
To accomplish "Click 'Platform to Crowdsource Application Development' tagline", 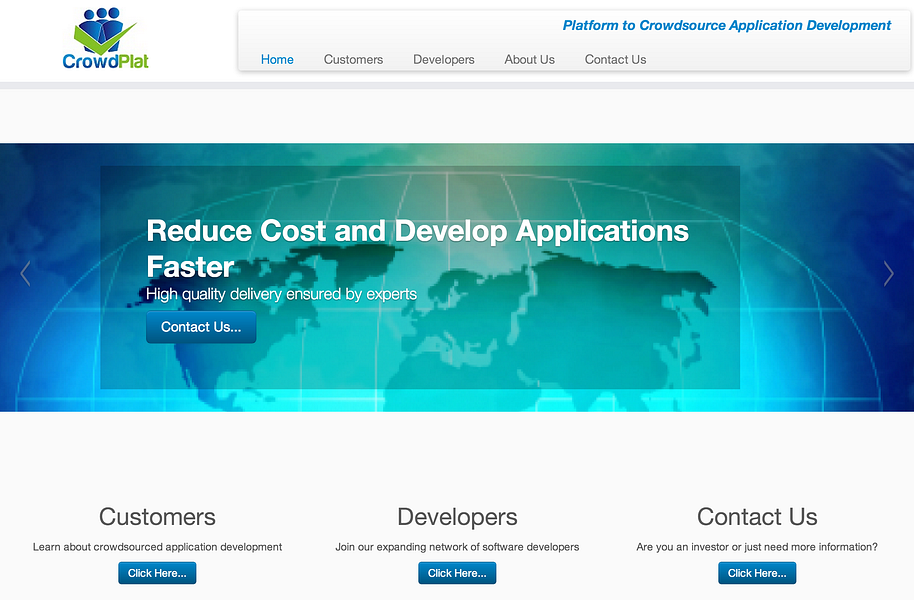I will tap(727, 26).
